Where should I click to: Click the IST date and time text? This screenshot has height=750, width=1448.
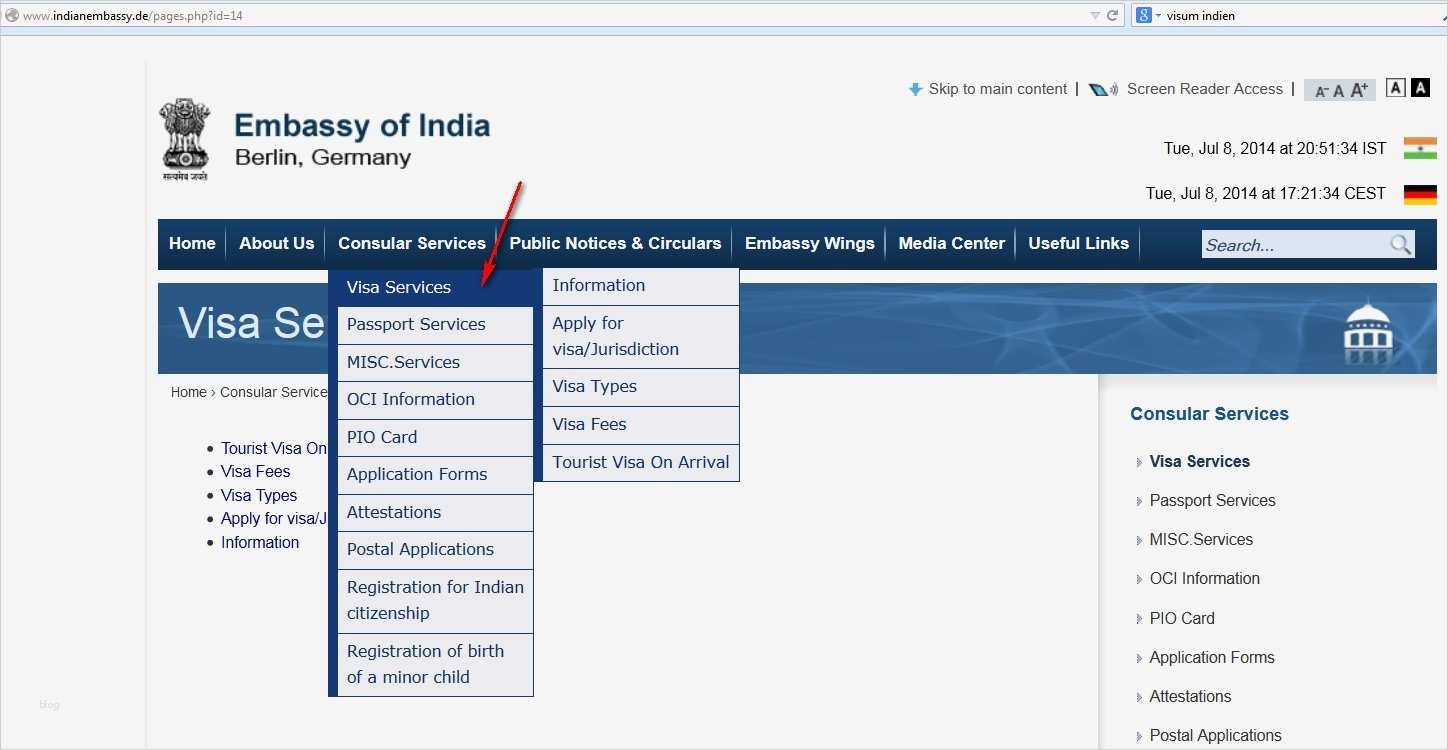click(x=1275, y=148)
